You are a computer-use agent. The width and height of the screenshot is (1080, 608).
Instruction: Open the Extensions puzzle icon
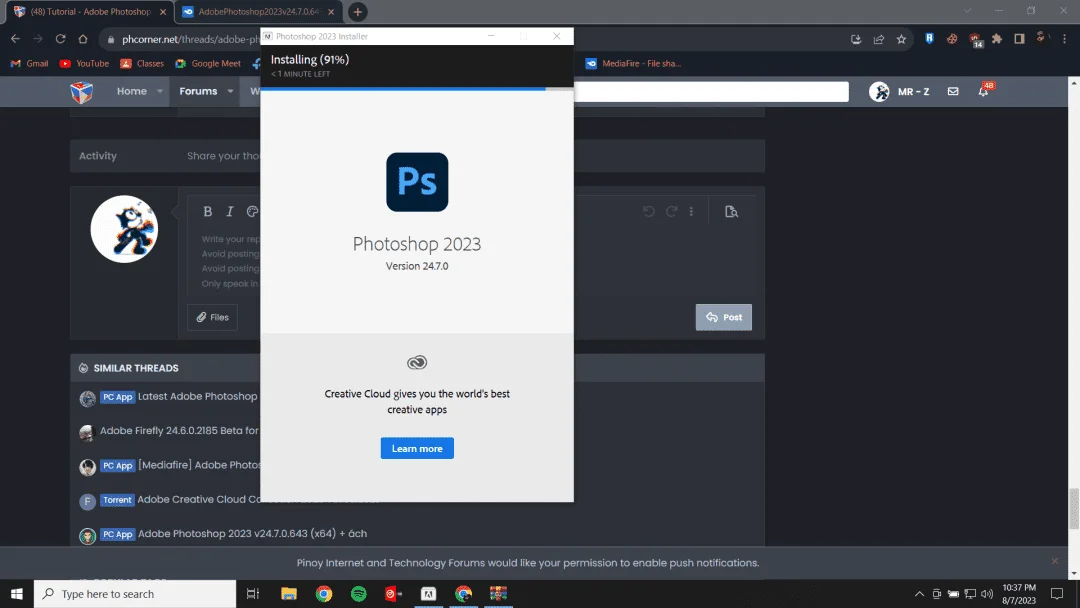coord(997,39)
